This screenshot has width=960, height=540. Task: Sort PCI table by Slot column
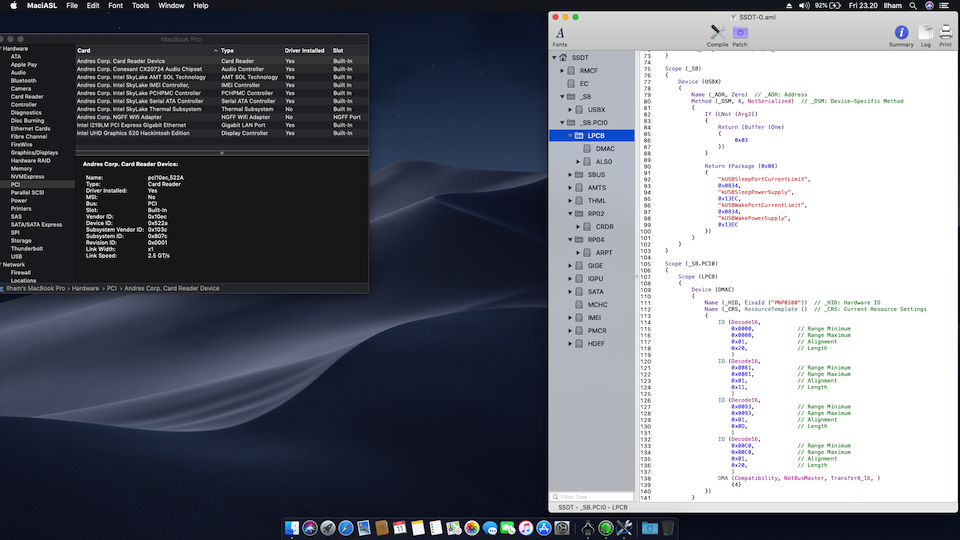(x=350, y=51)
